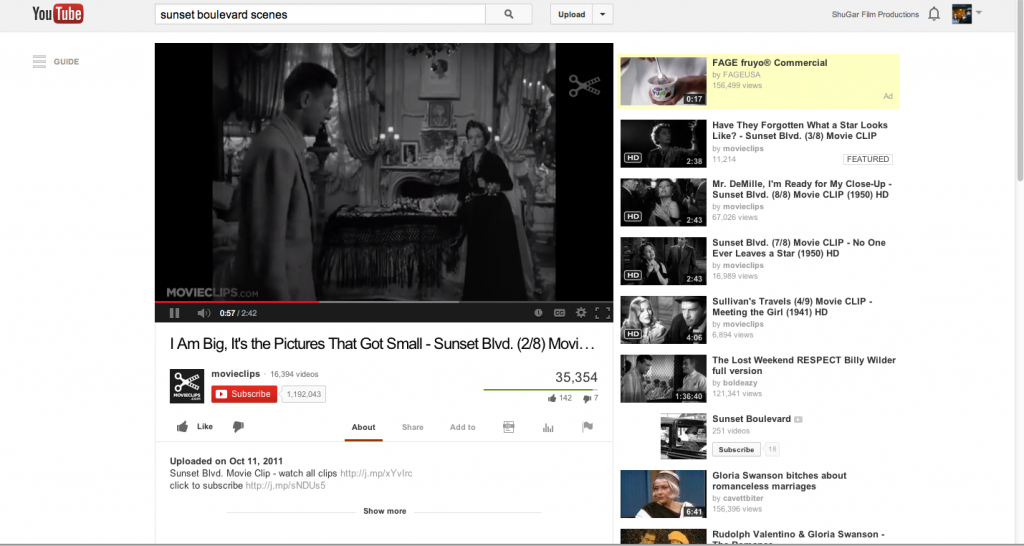Expand the Upload dropdown arrow

click(x=603, y=14)
